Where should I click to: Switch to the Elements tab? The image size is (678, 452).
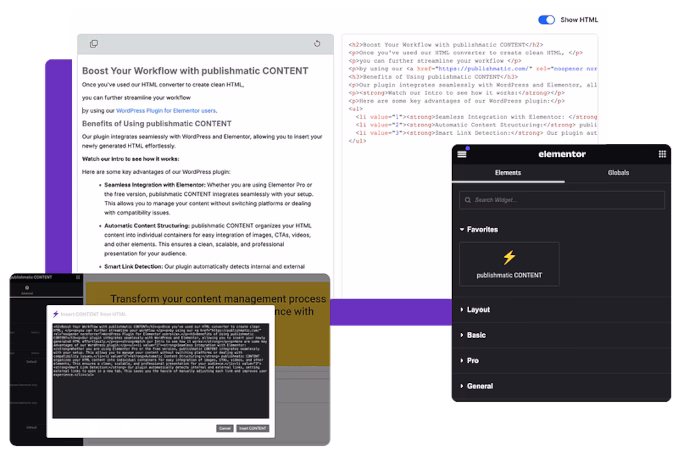coord(508,173)
